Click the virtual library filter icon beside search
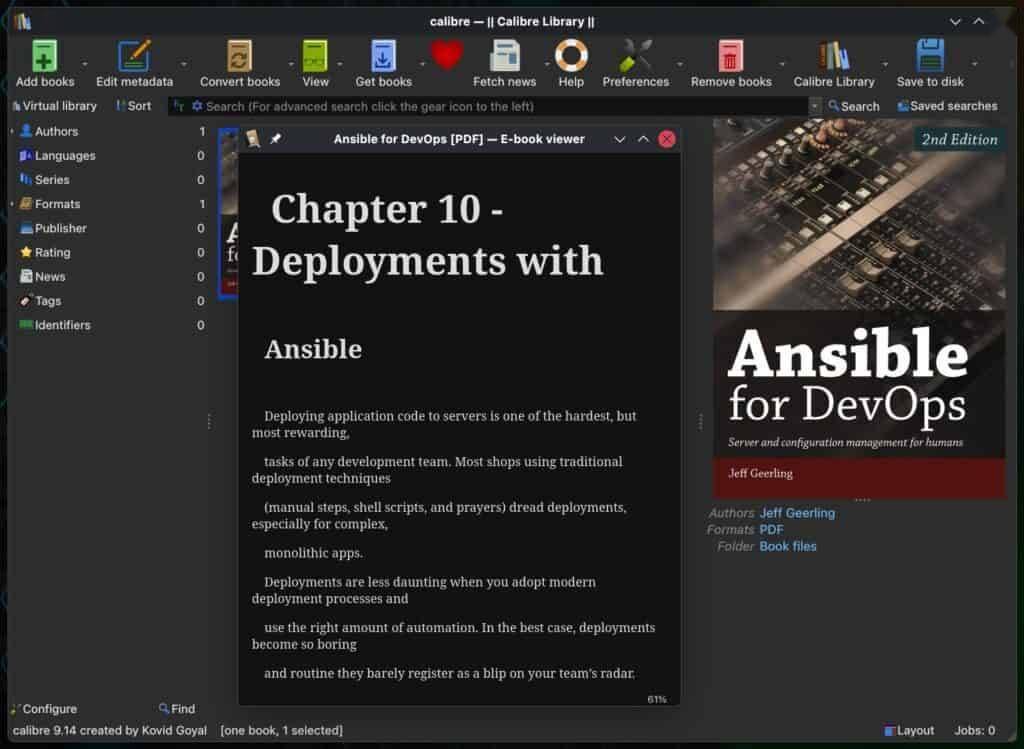The width and height of the screenshot is (1024, 749). pos(178,106)
